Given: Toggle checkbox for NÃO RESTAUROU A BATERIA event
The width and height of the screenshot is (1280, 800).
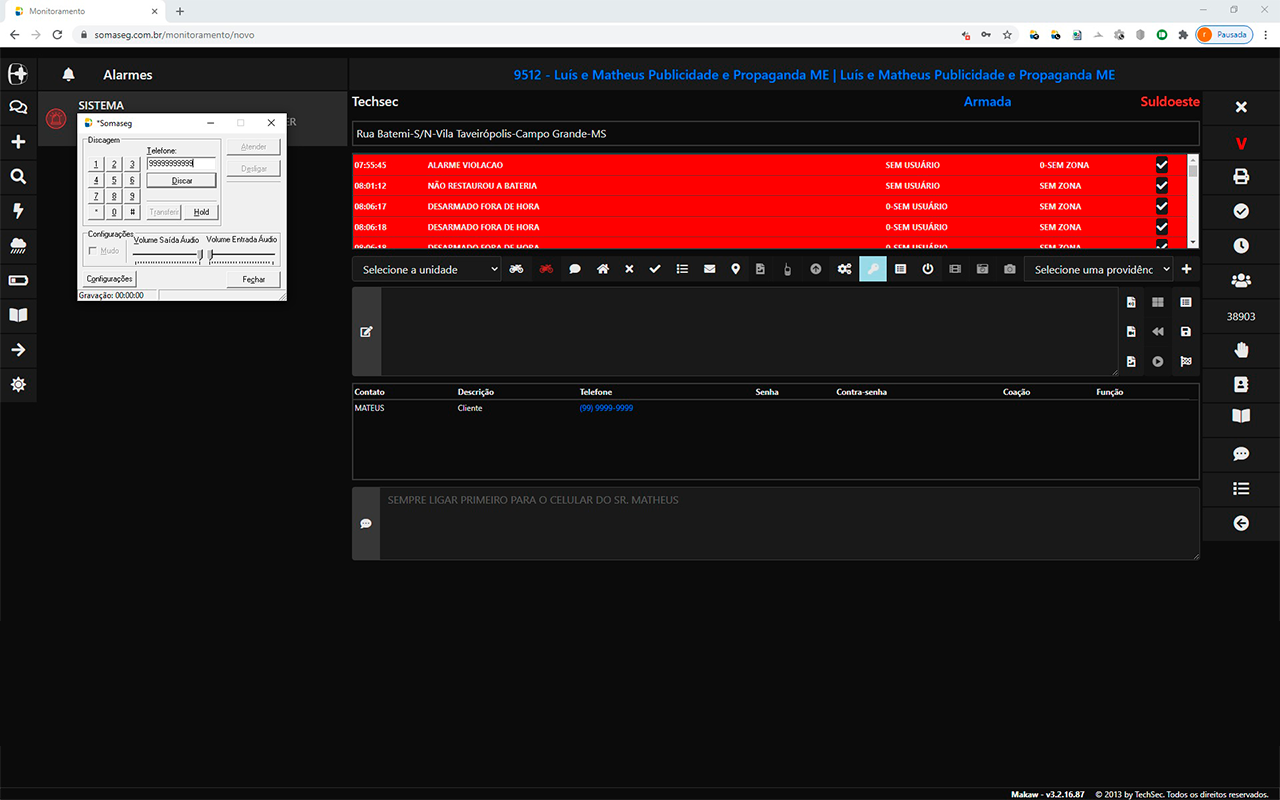Looking at the screenshot, I should [x=1161, y=186].
